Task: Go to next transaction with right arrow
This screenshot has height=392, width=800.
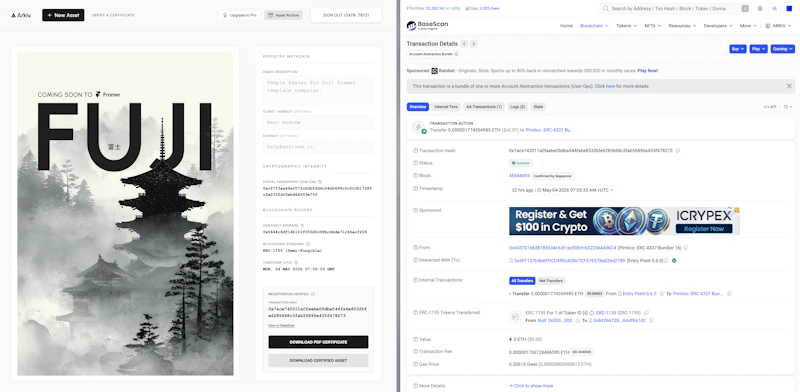Action: (473, 44)
